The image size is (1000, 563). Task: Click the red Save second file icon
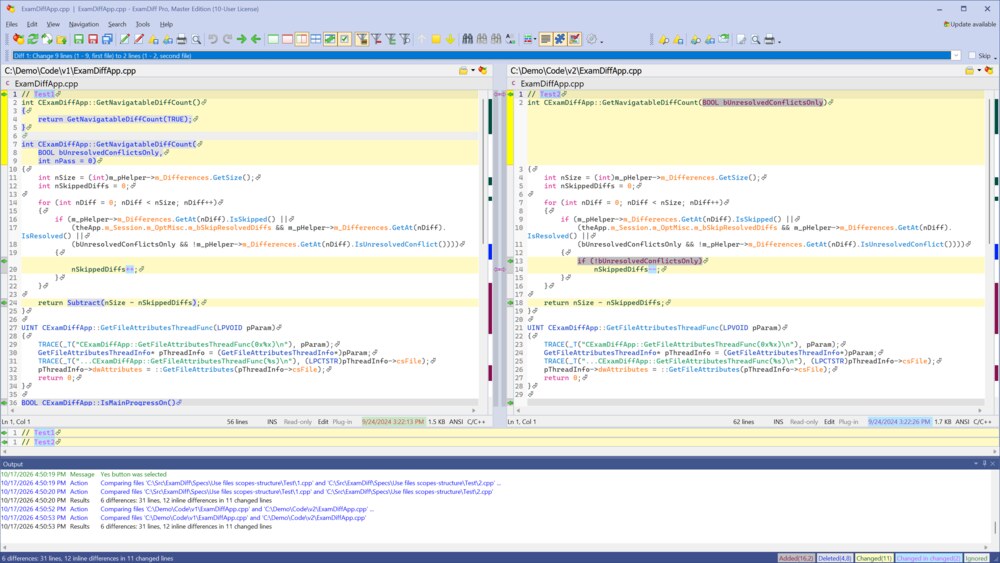[x=92, y=40]
